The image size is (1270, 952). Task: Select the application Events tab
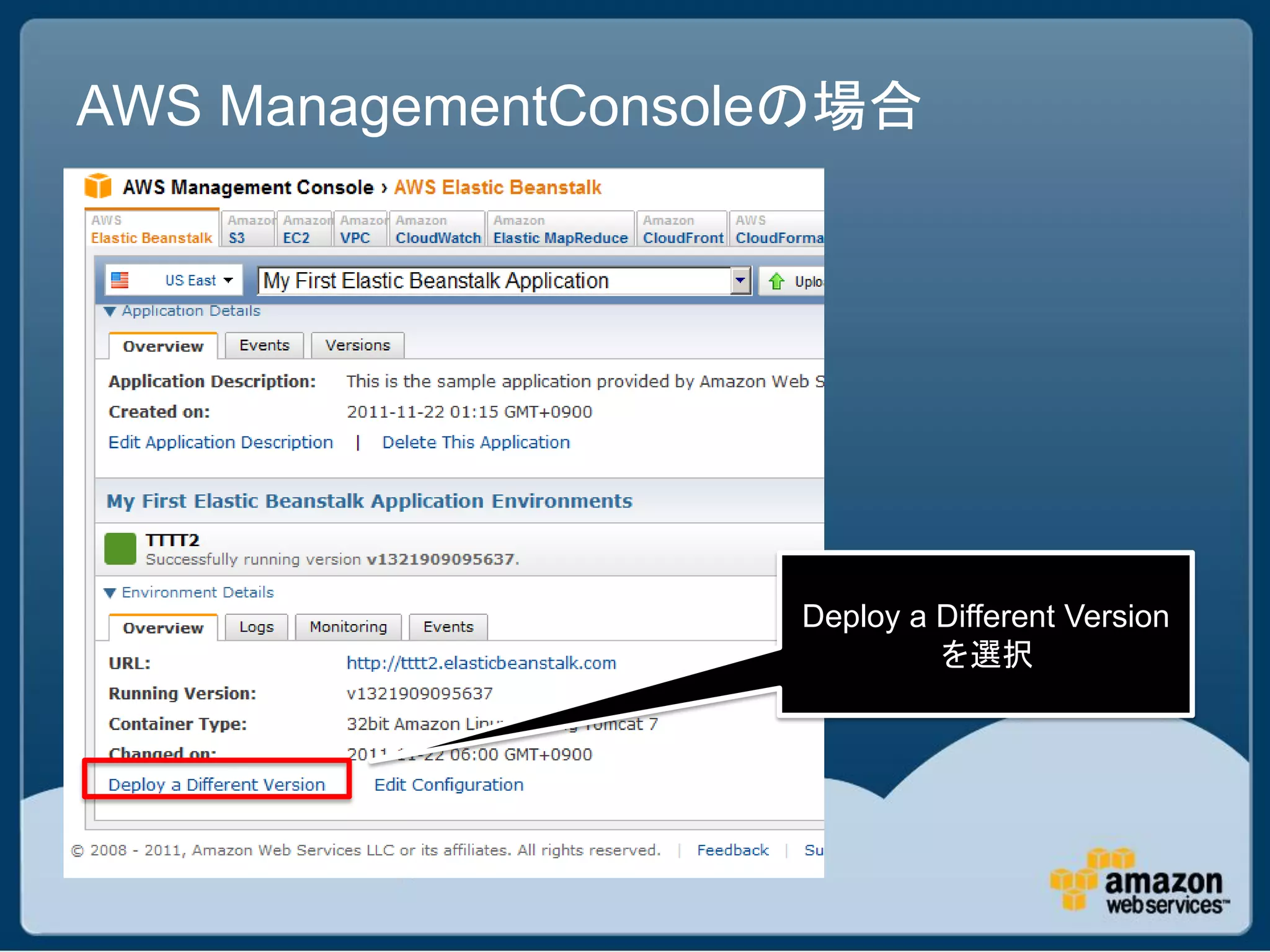(x=264, y=345)
